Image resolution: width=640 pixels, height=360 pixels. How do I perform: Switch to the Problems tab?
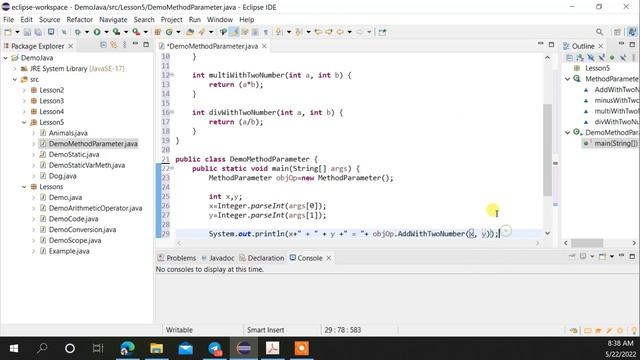177,258
